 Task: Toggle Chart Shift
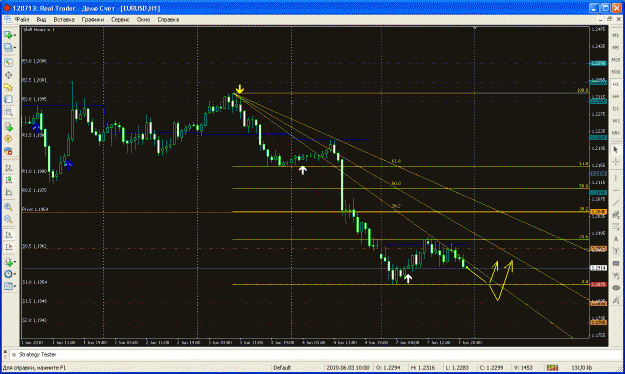[x=8, y=247]
